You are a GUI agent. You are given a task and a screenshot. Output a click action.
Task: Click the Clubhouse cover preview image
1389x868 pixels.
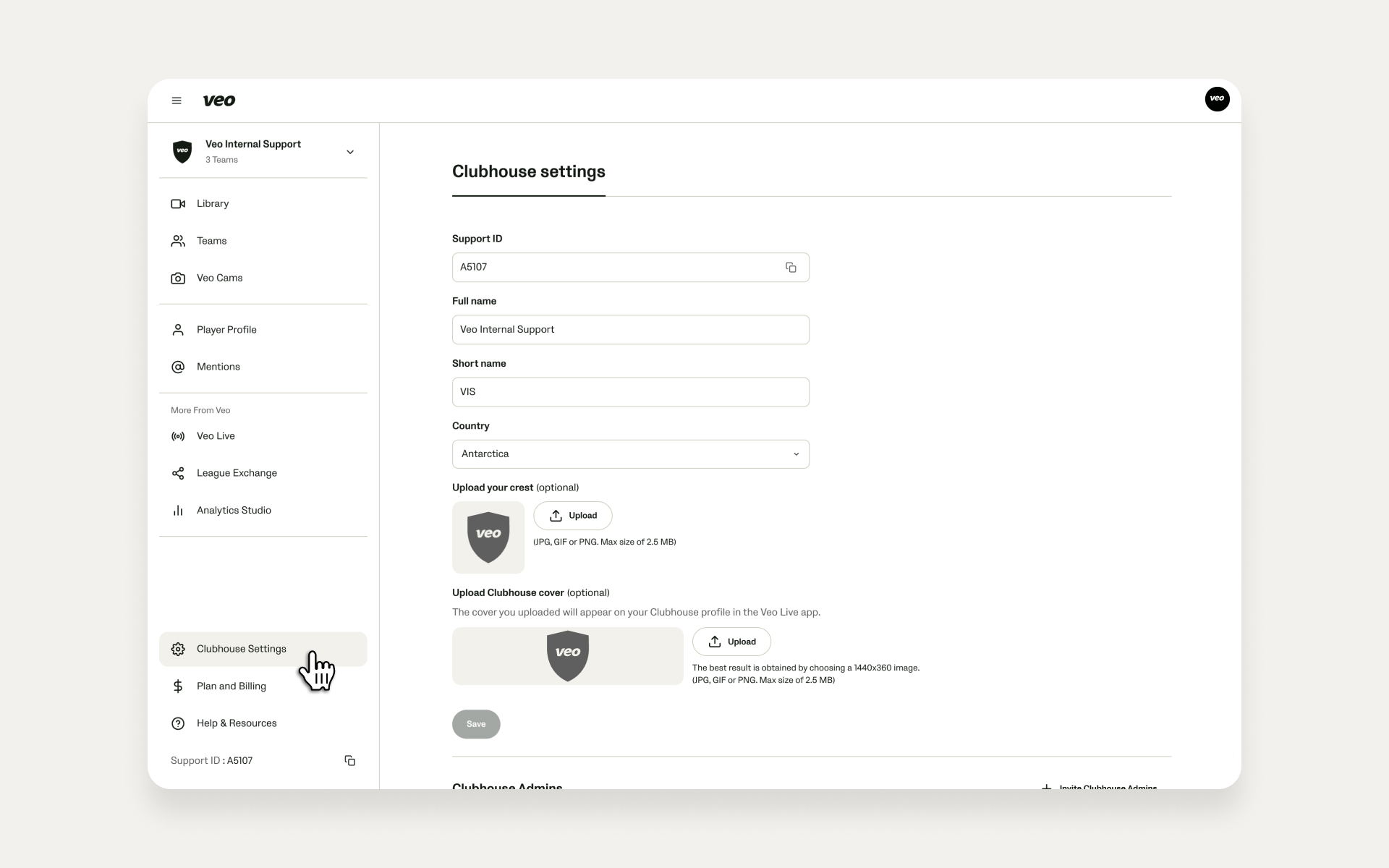tap(568, 656)
